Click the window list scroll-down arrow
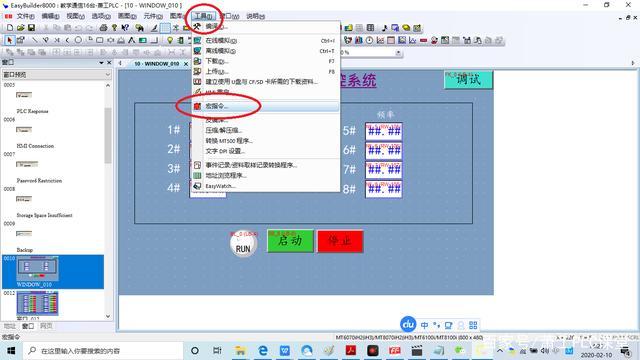Screen dimensions: 640x360 [x=108, y=316]
